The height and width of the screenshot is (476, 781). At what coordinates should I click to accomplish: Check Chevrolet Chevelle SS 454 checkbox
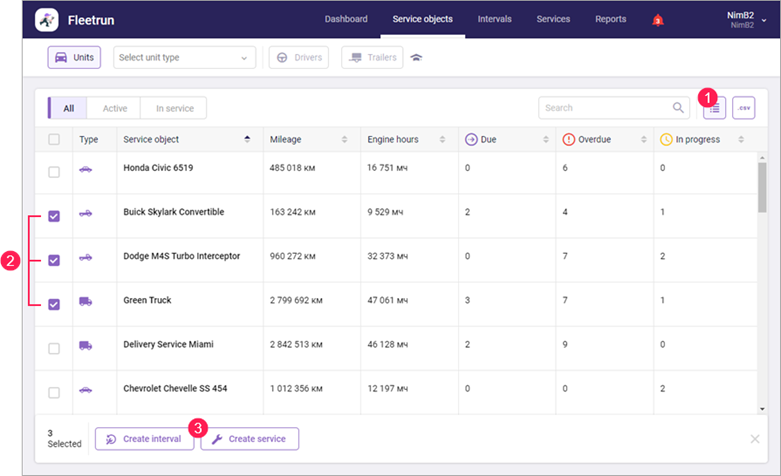[54, 393]
